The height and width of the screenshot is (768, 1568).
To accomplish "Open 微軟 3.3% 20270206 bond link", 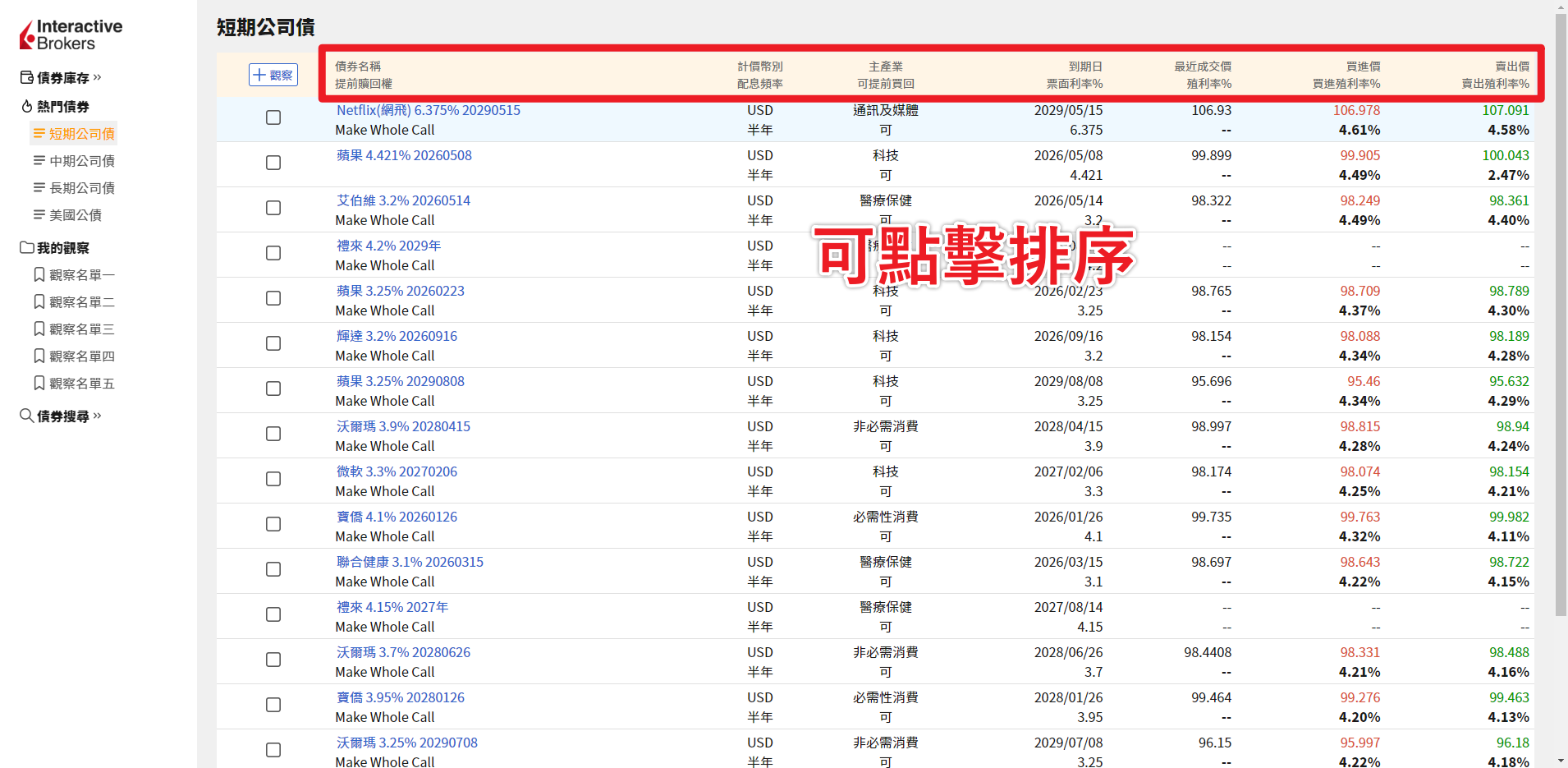I will [x=397, y=471].
